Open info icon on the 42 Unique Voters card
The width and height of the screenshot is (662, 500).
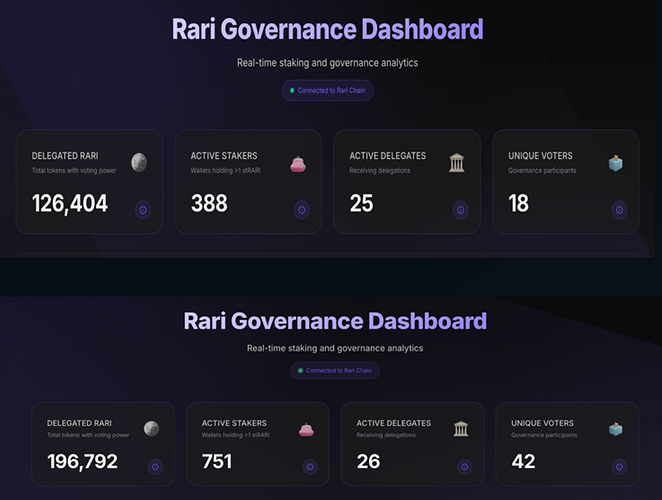point(619,467)
